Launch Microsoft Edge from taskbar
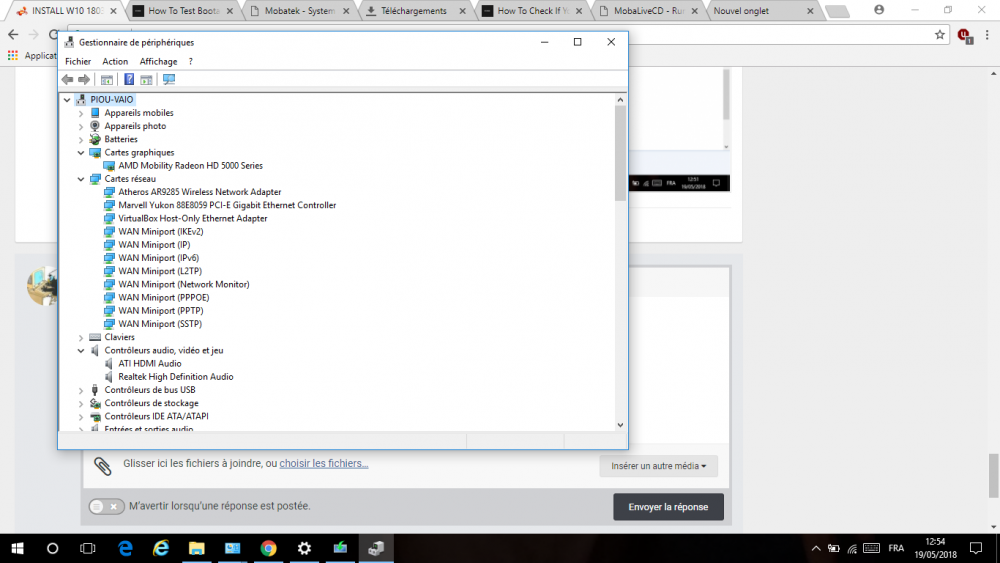This screenshot has height=563, width=1000. coord(126,548)
